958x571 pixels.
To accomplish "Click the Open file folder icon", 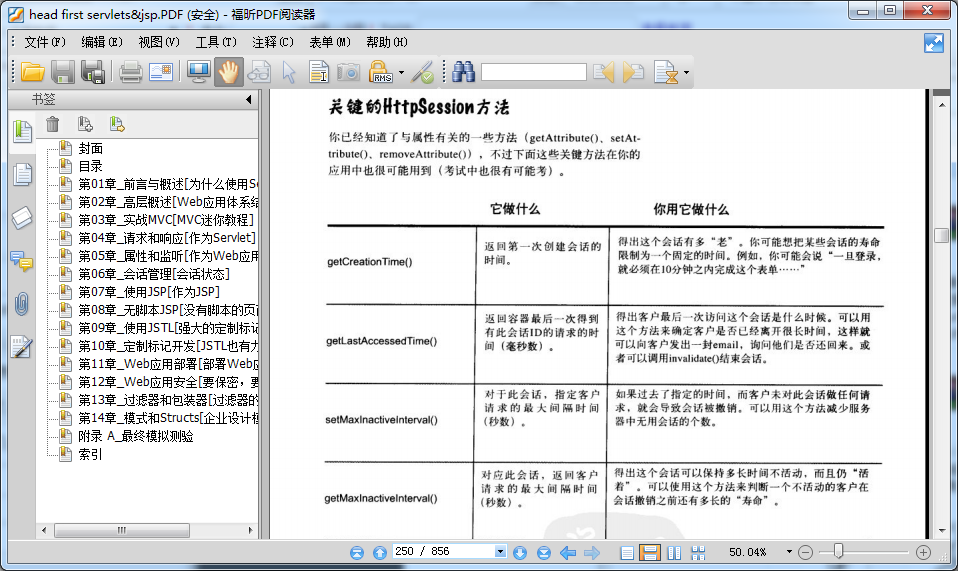I will click(33, 72).
